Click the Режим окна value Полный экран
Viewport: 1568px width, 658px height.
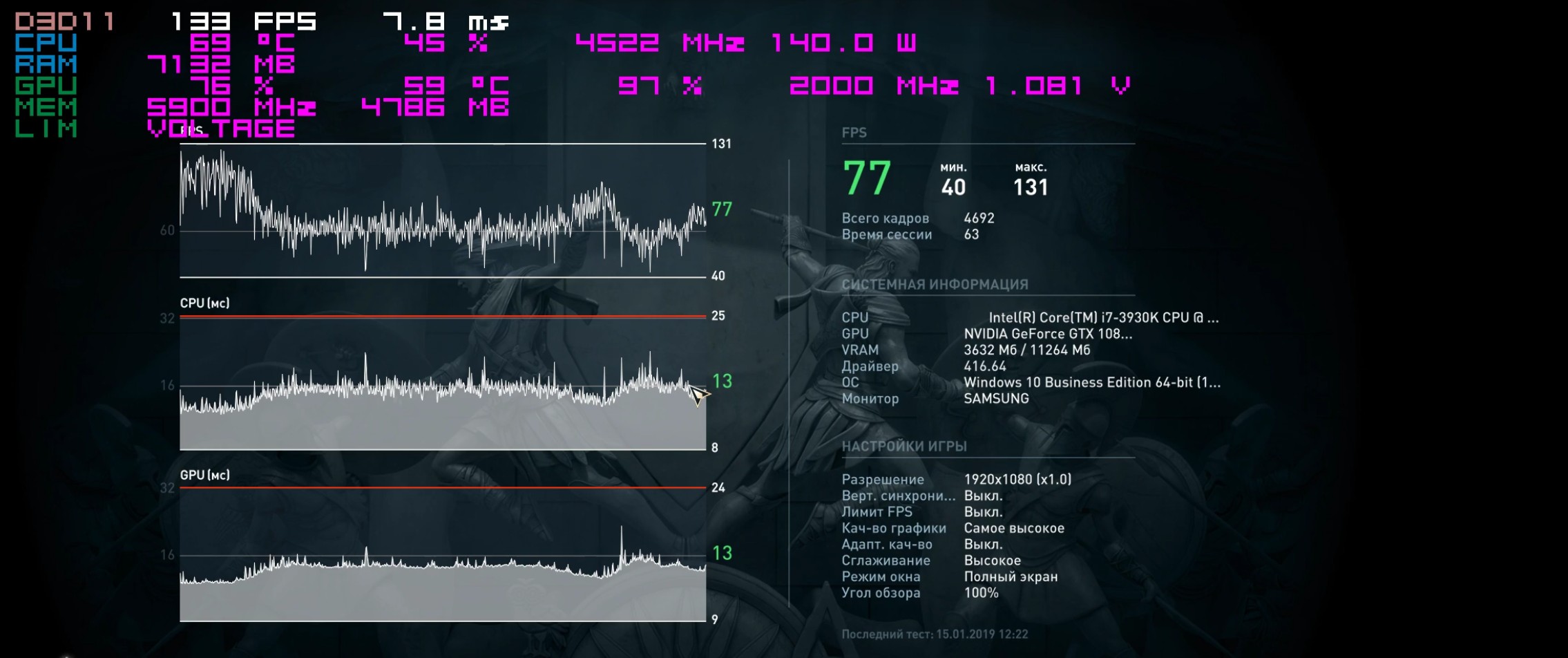pyautogui.click(x=1011, y=576)
